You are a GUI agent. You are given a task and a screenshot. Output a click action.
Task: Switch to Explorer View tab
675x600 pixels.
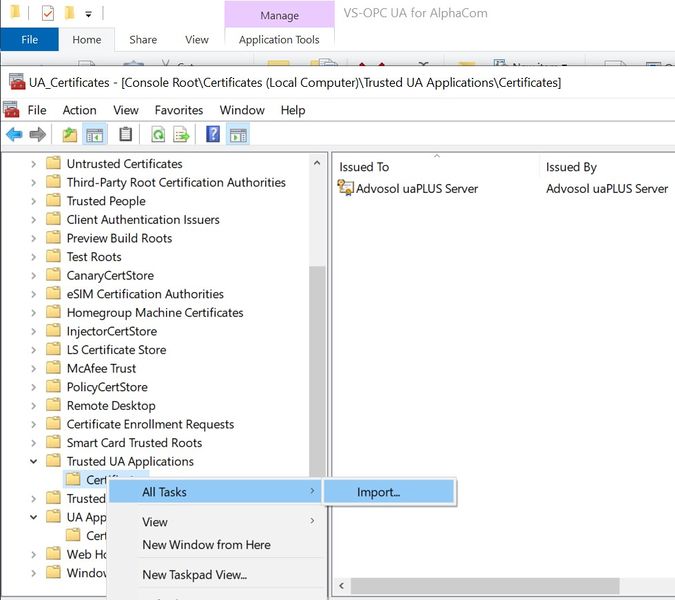[197, 40]
